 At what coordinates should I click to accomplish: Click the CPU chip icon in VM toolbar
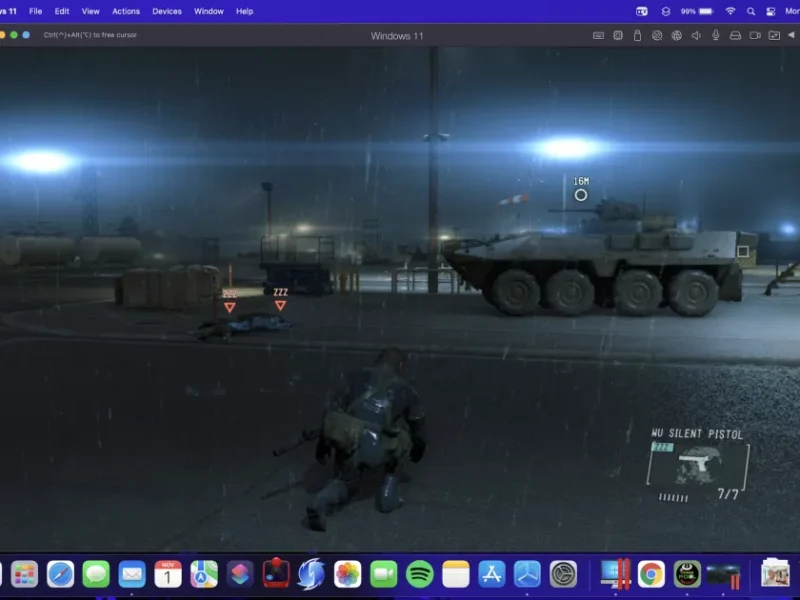(618, 35)
